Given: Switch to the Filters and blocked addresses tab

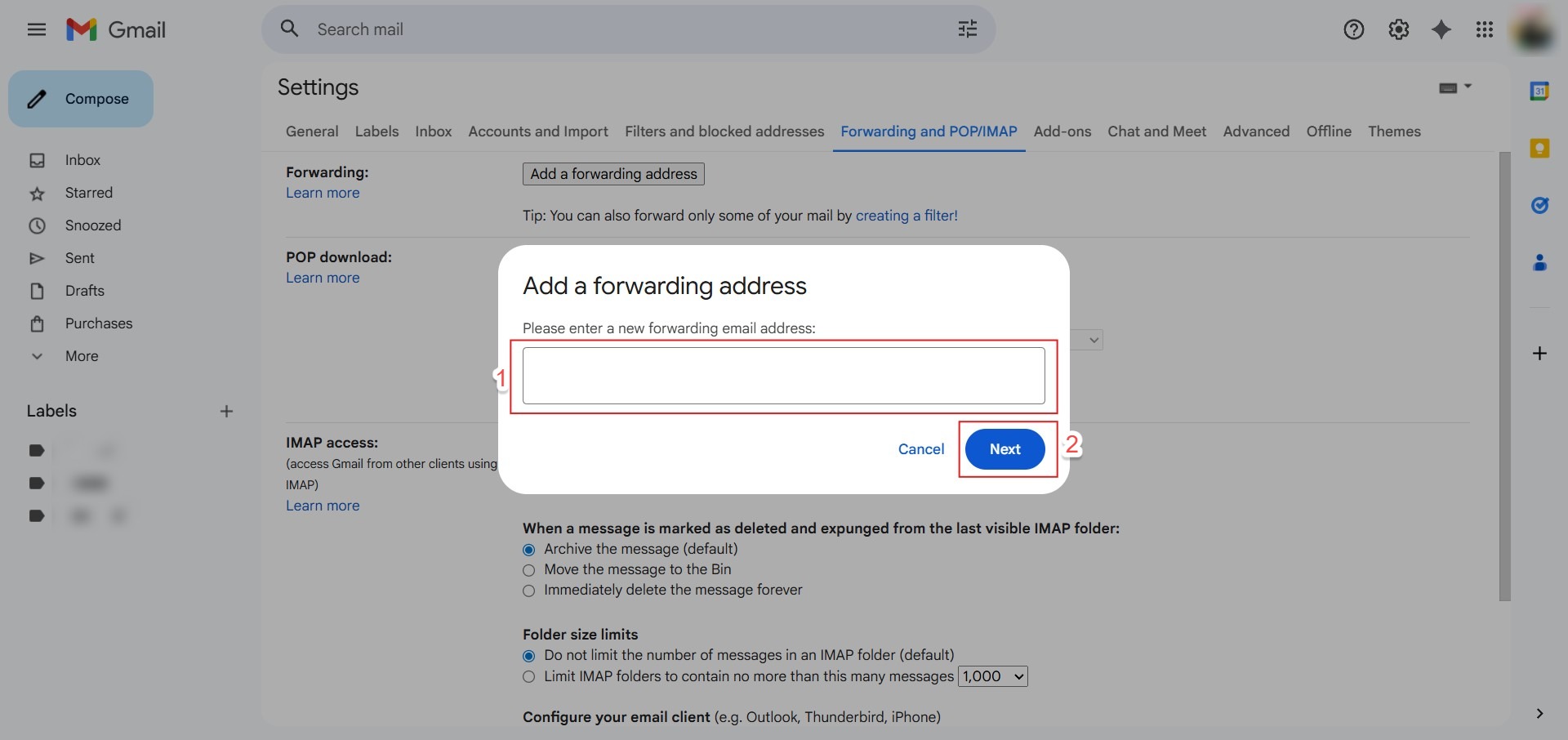Looking at the screenshot, I should coord(724,132).
